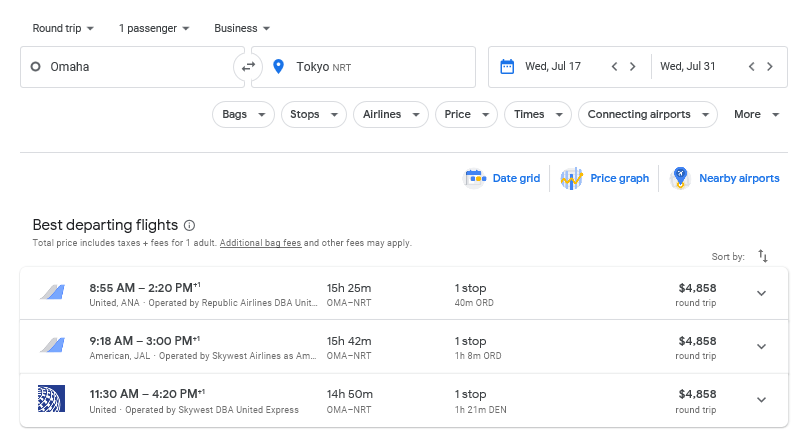Open the Stops filter
808x440 pixels.
click(x=314, y=114)
